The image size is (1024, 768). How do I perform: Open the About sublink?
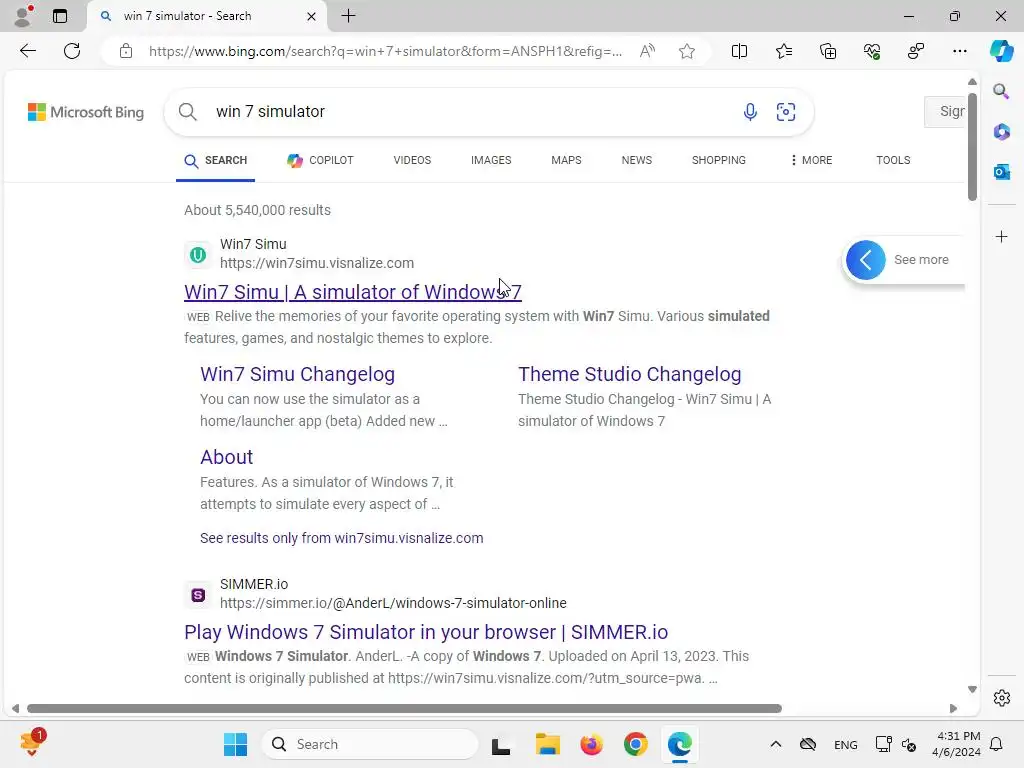[226, 457]
